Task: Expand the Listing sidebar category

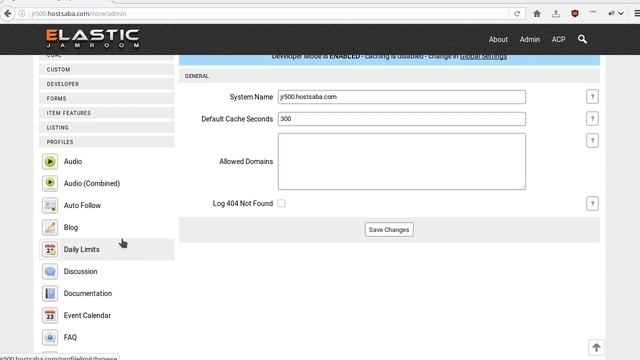Action: [107, 127]
